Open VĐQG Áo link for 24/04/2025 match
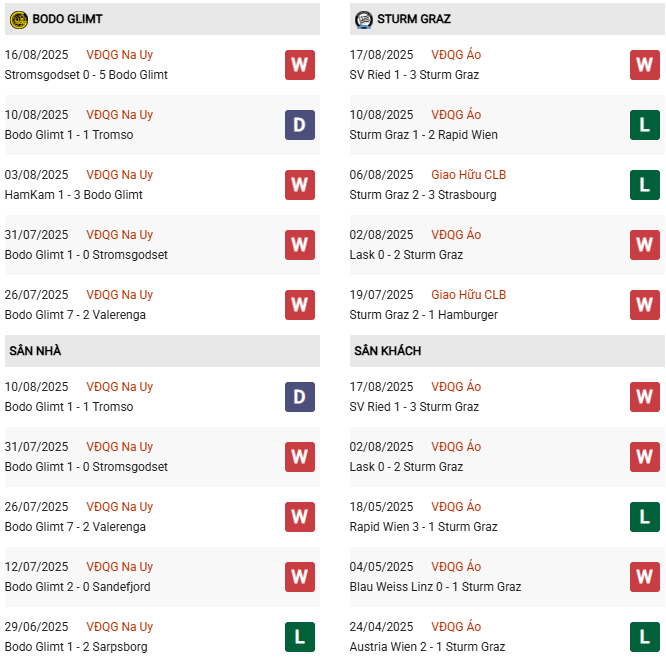The height and width of the screenshot is (661, 666). click(456, 627)
